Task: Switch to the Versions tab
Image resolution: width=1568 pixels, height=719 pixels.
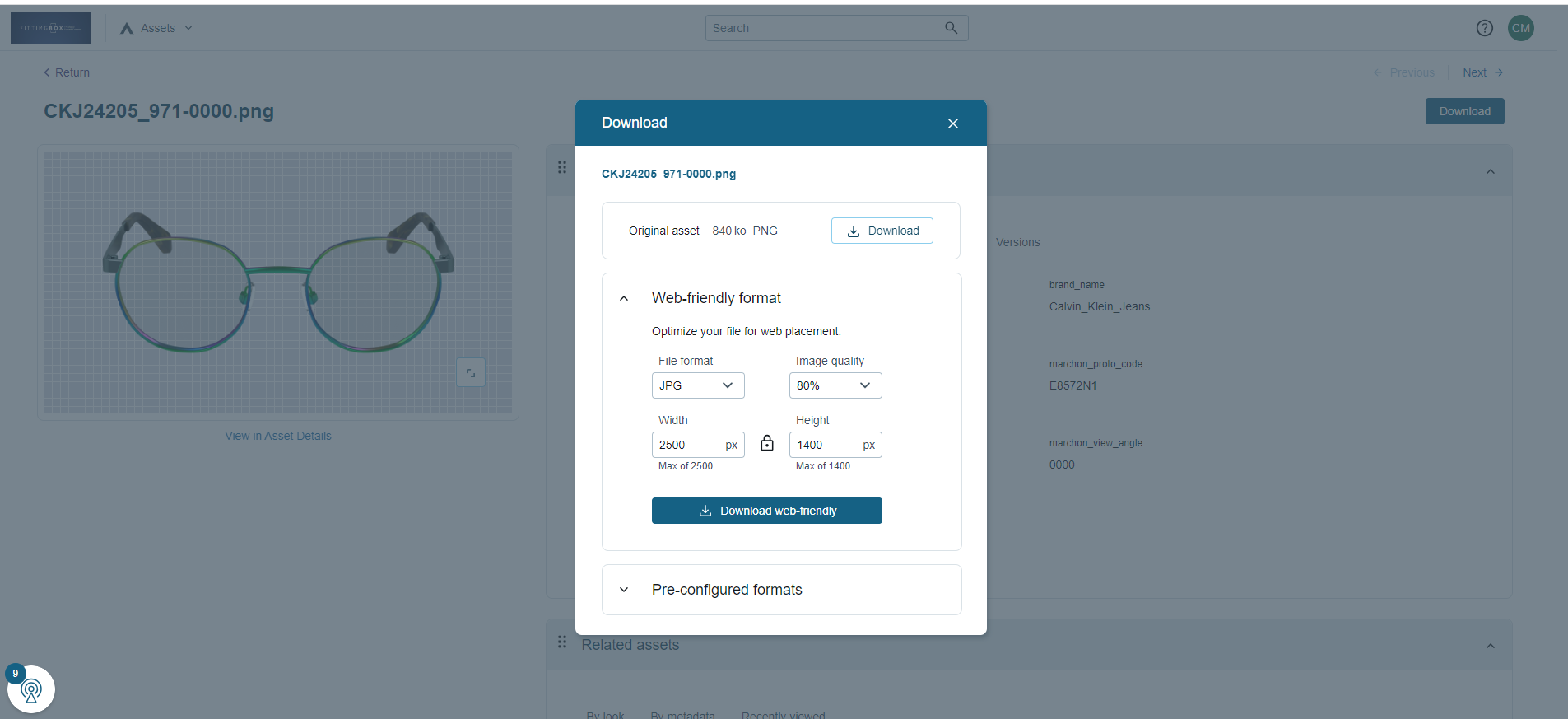Action: (1017, 242)
